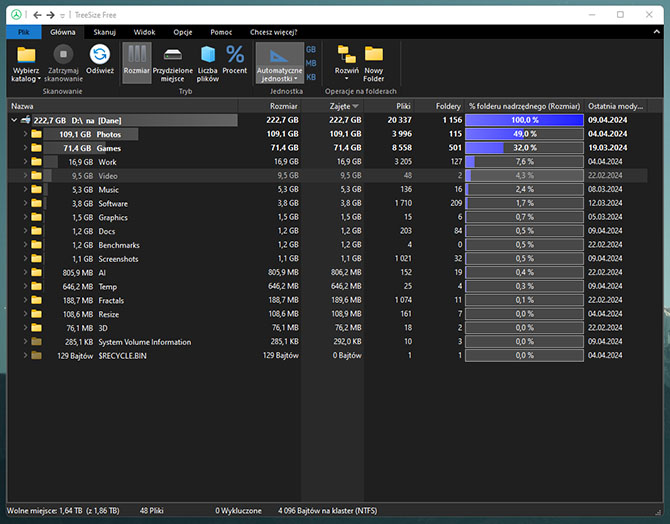670x524 pixels.
Task: Click the Docs folder icon
Action: [x=37, y=231]
